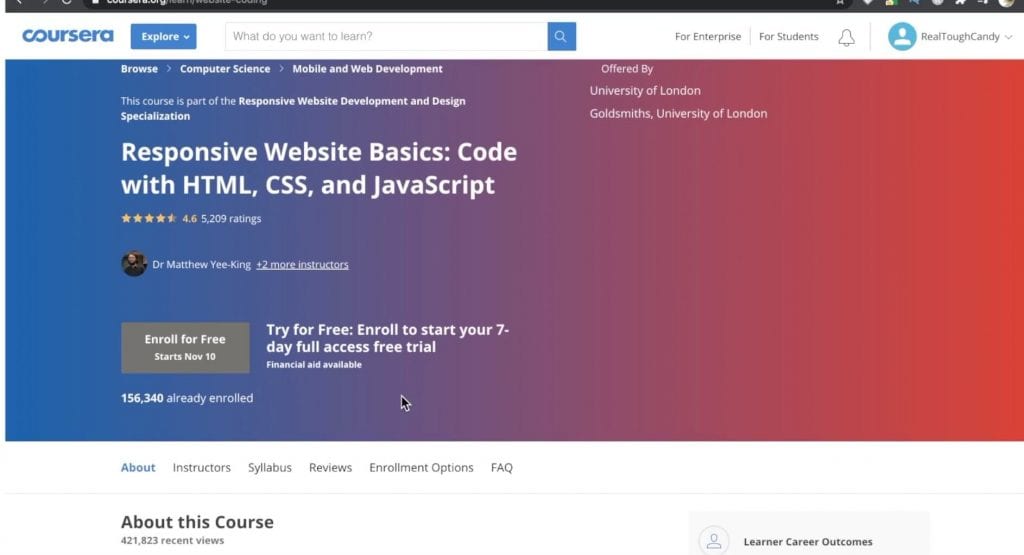Click the Coursera logo
This screenshot has width=1024, height=555.
(x=68, y=36)
